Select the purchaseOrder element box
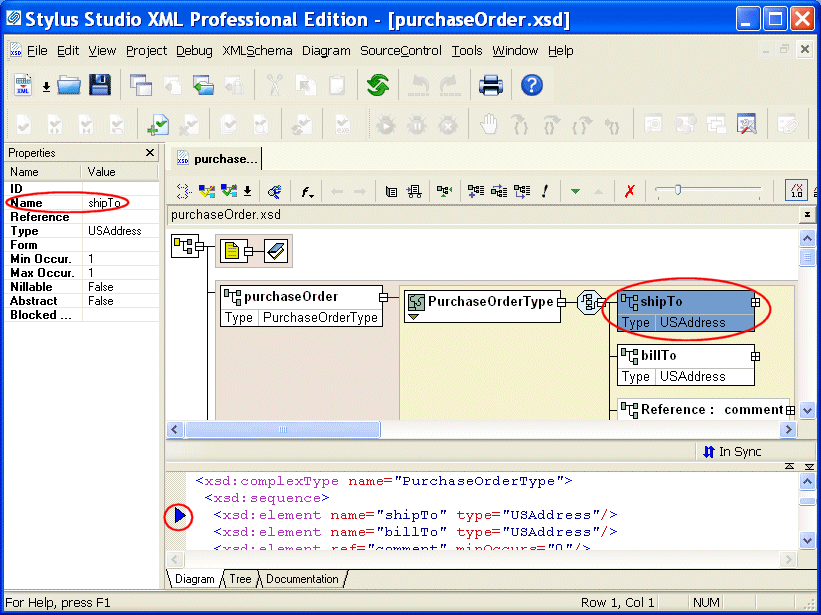821x615 pixels. click(301, 297)
